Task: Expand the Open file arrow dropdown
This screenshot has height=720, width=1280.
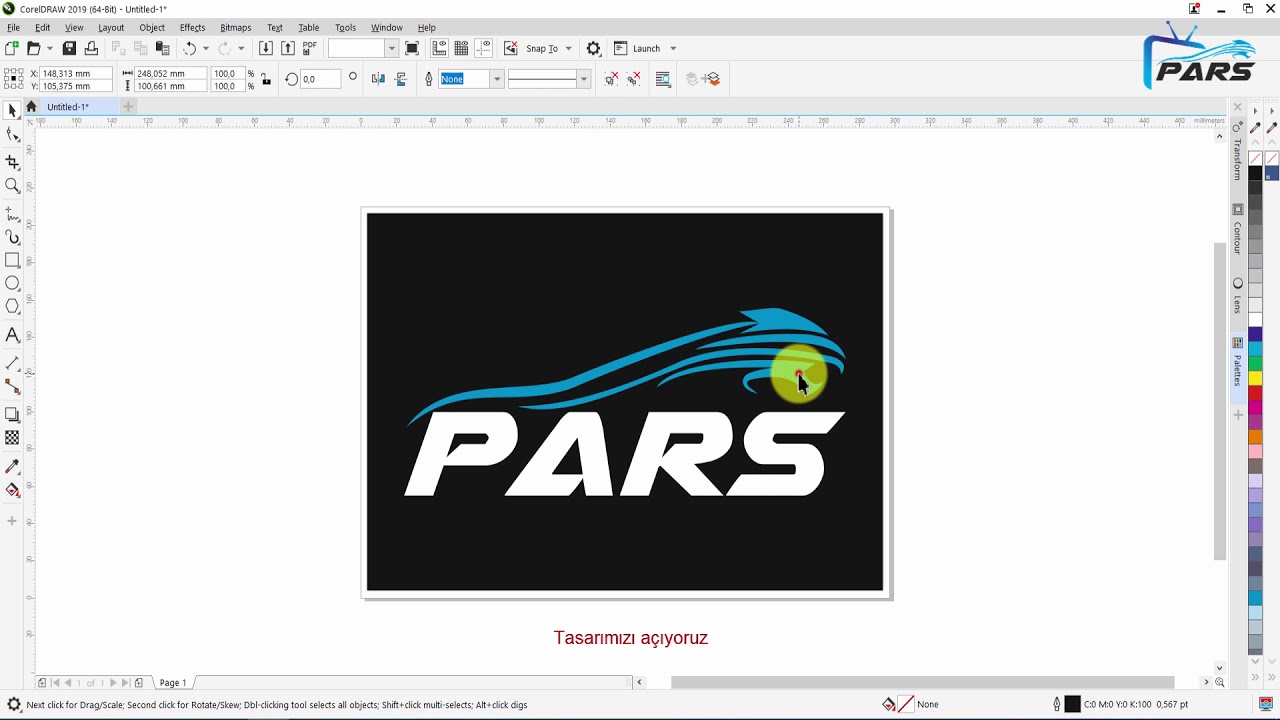Action: pyautogui.click(x=49, y=48)
